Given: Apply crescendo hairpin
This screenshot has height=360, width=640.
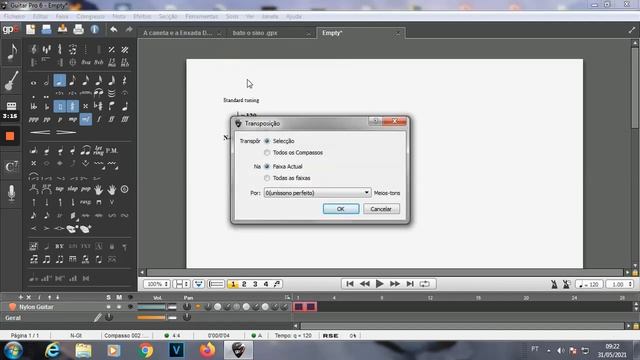Looking at the screenshot, I should click(x=40, y=132).
